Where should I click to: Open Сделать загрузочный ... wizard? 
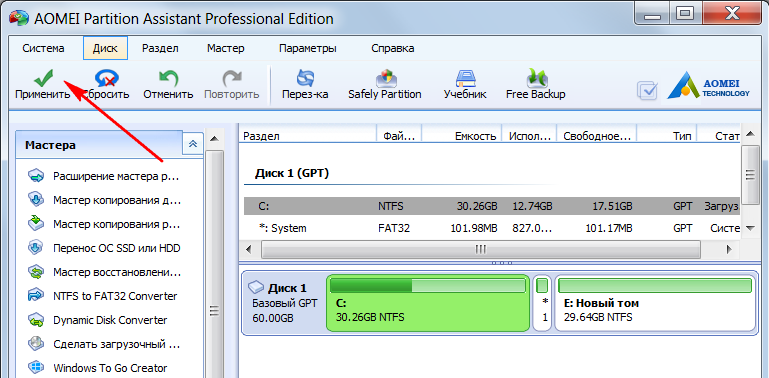point(116,344)
